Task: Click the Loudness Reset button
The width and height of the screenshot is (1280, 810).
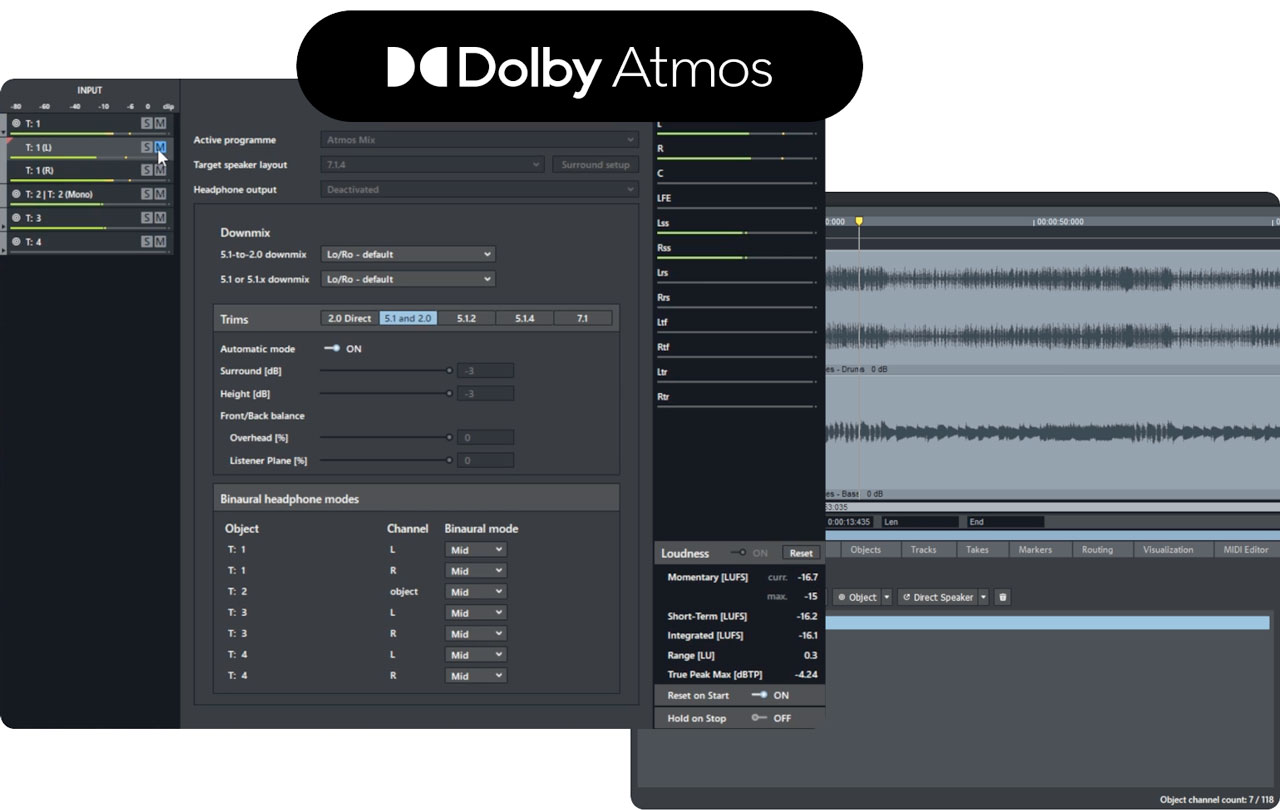Action: pos(801,553)
